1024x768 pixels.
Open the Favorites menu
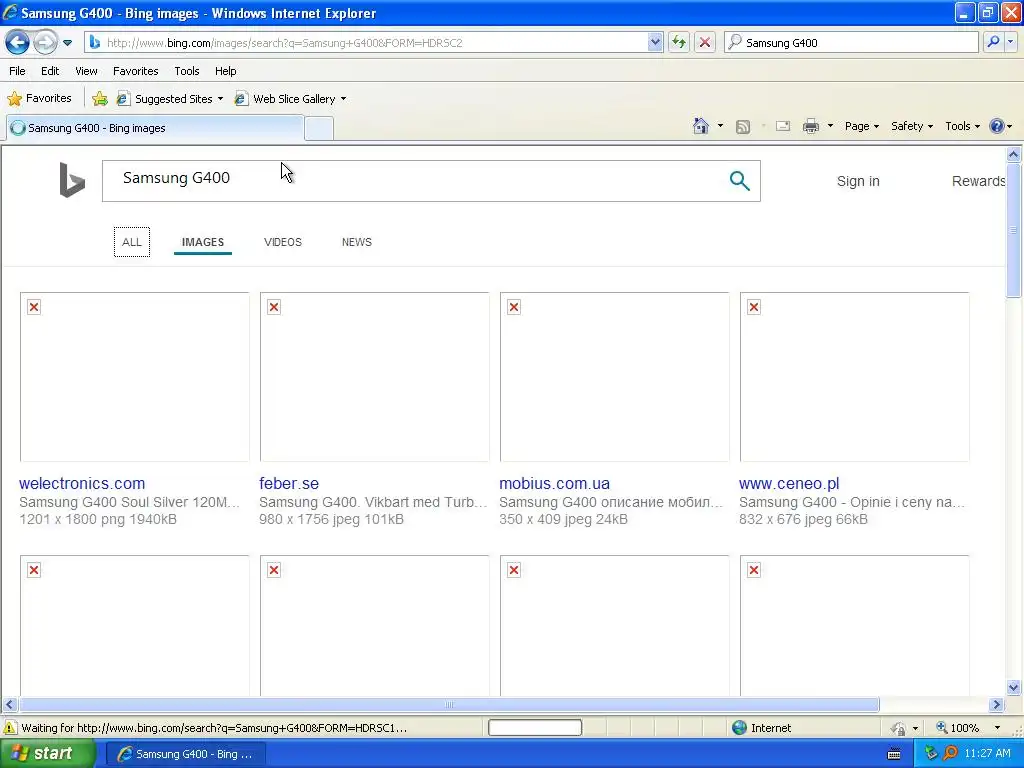135,71
